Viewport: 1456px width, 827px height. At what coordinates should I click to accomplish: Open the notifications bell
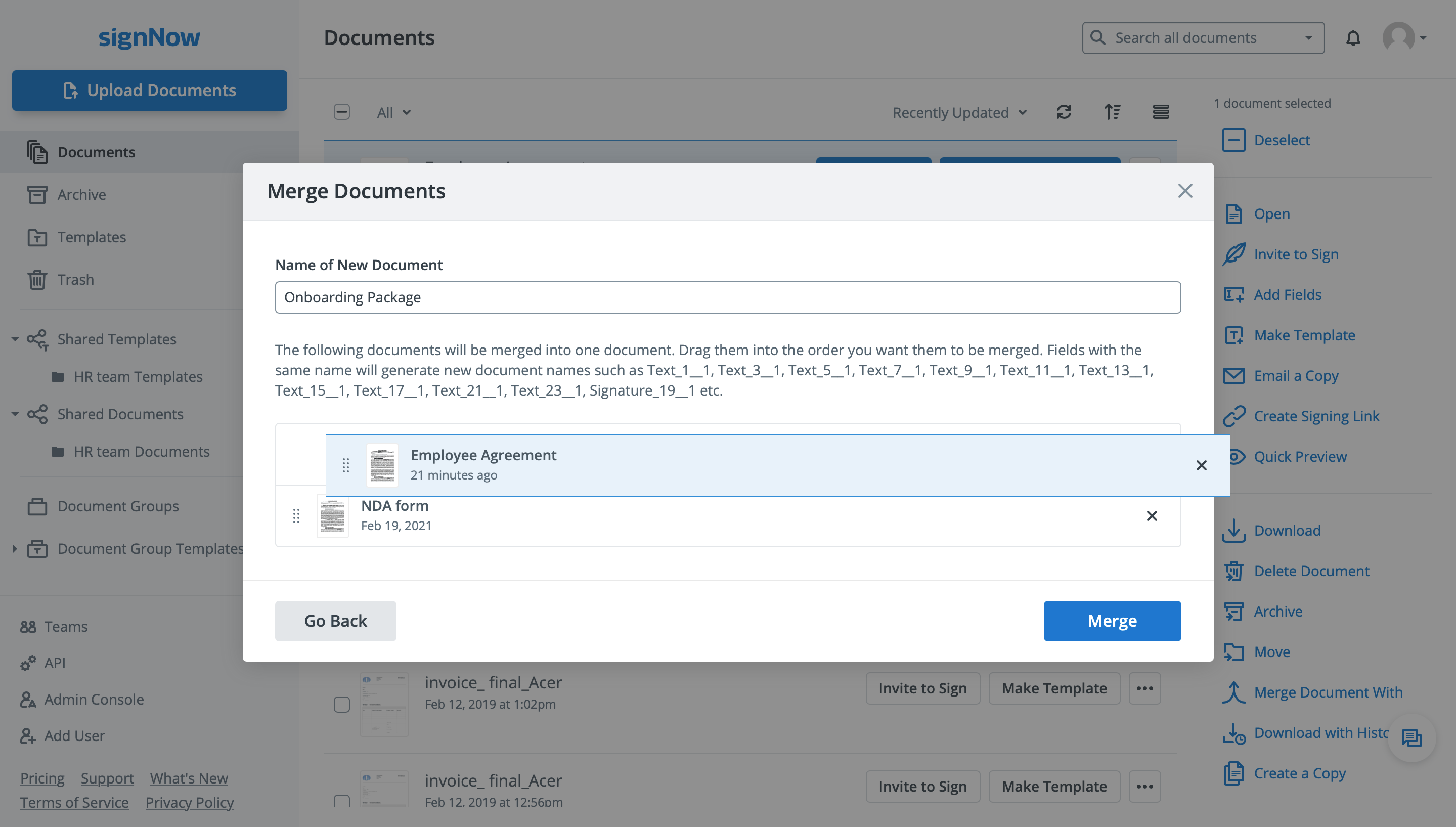point(1354,37)
